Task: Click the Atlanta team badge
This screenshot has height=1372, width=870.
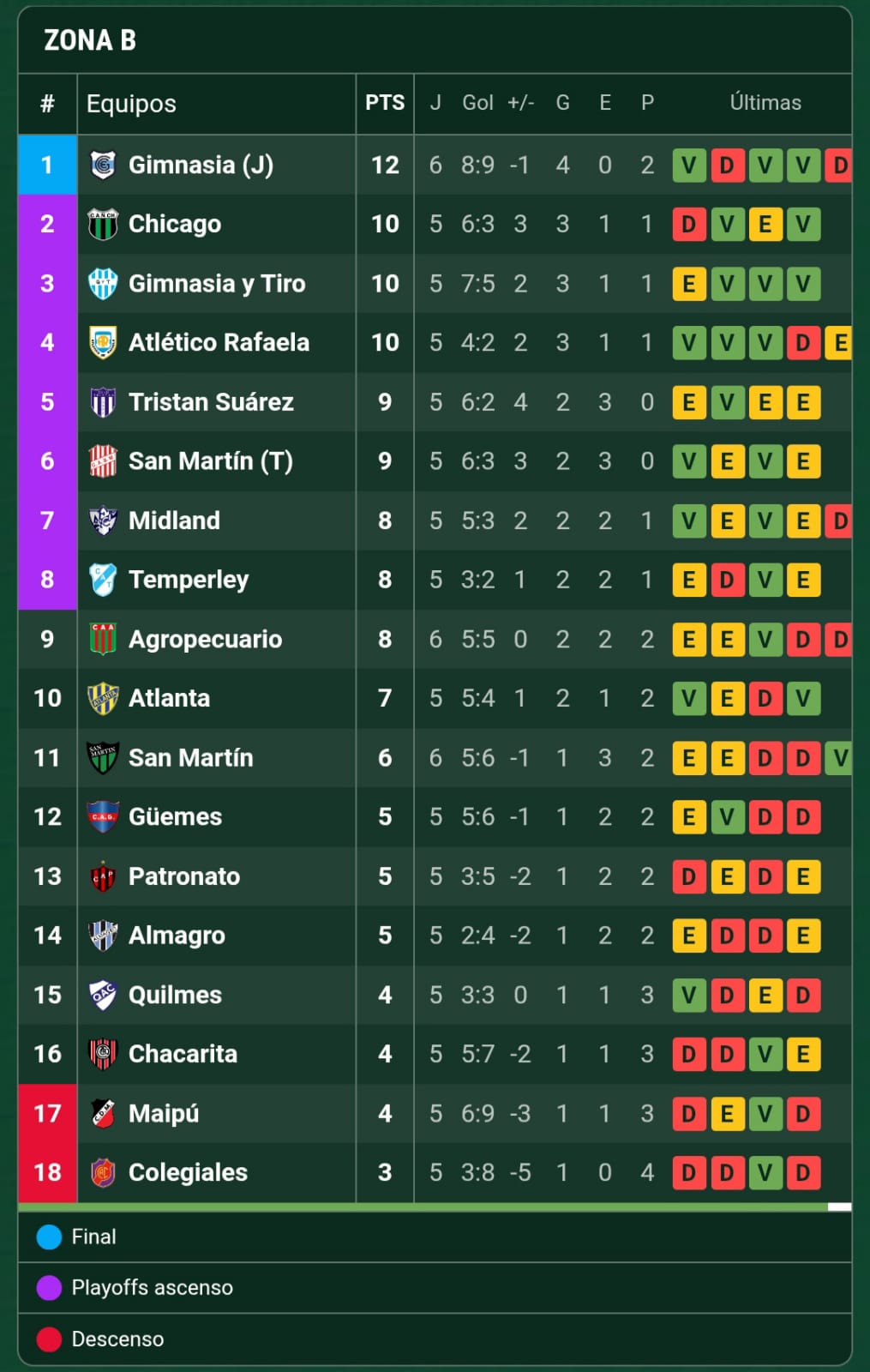Action: click(103, 698)
